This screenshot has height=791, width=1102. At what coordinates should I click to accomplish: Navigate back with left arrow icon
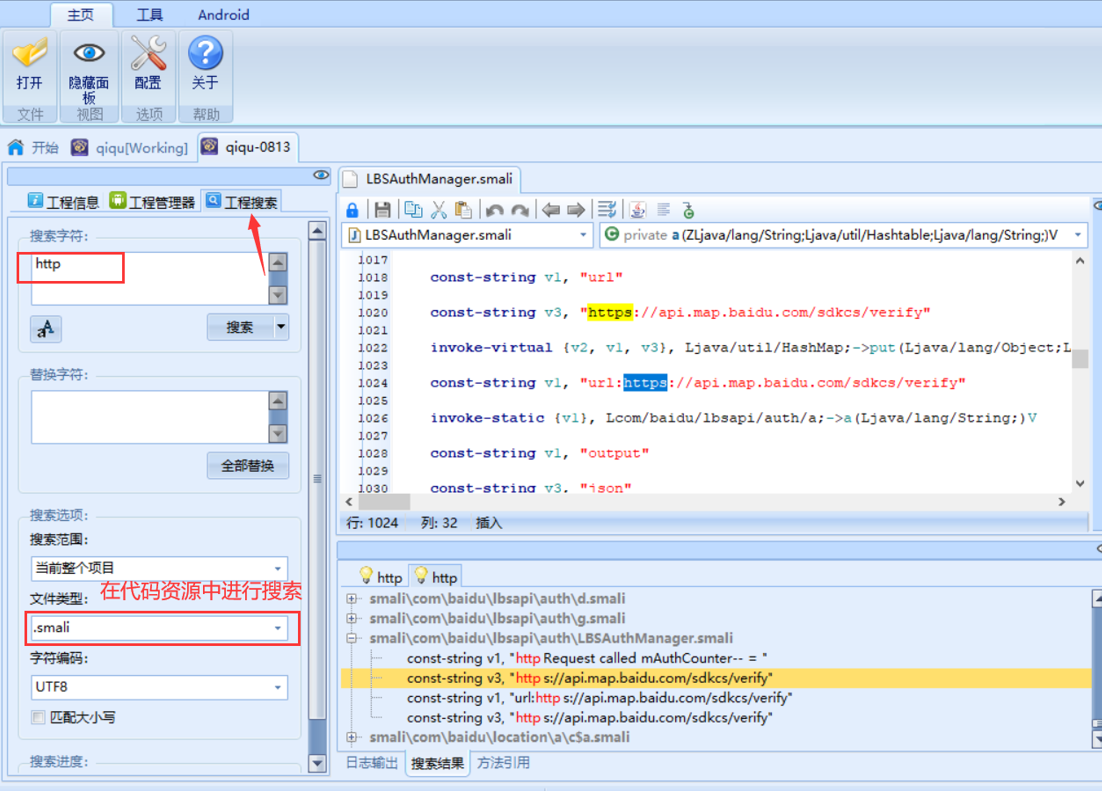click(x=551, y=210)
